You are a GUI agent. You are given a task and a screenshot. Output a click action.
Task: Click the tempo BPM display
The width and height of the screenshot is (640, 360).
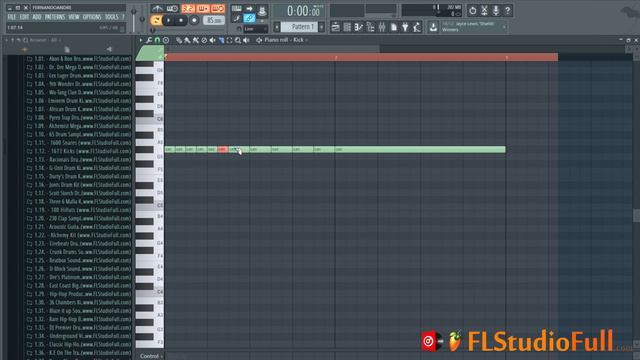pos(214,20)
